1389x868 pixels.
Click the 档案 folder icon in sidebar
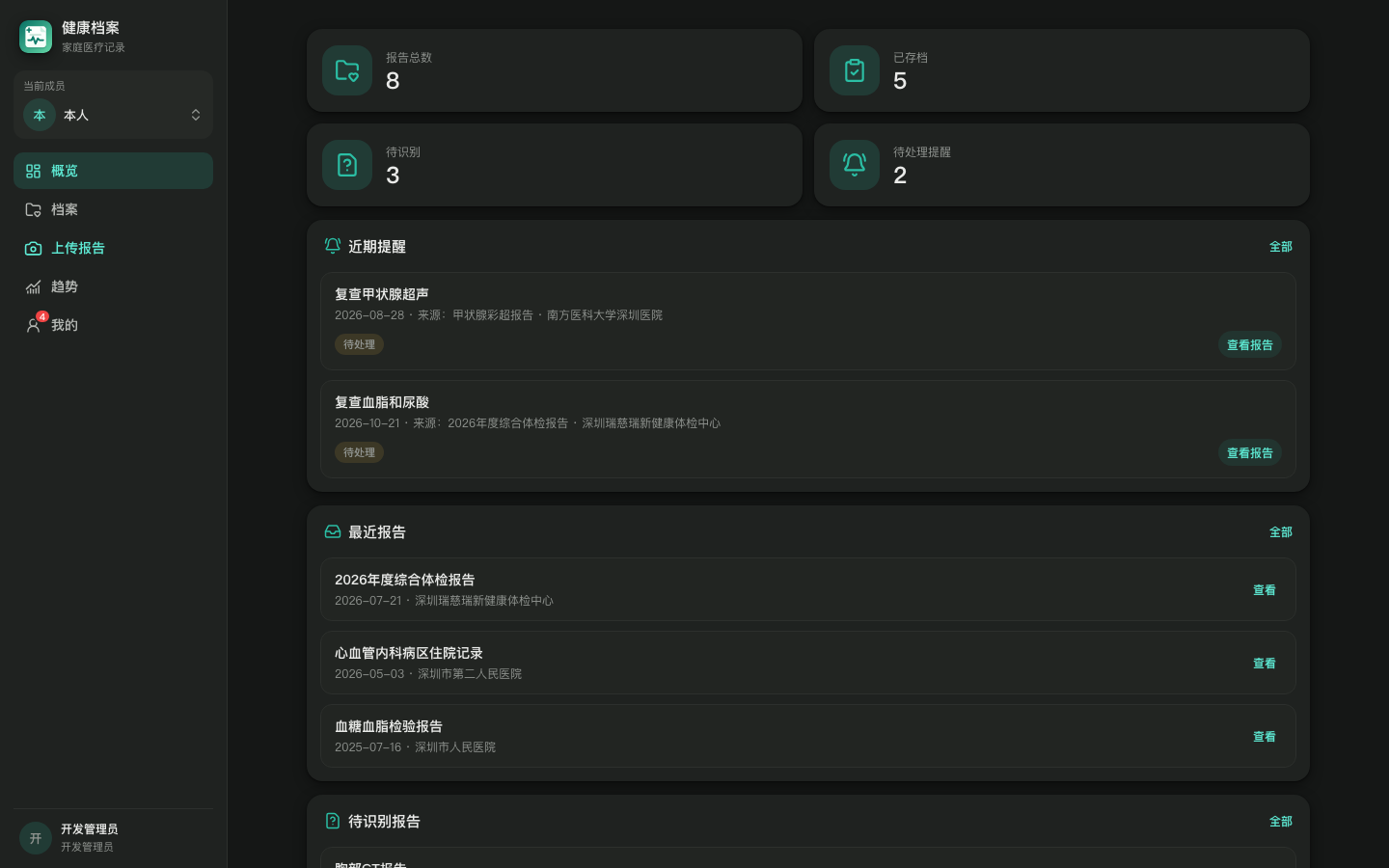tap(33, 209)
